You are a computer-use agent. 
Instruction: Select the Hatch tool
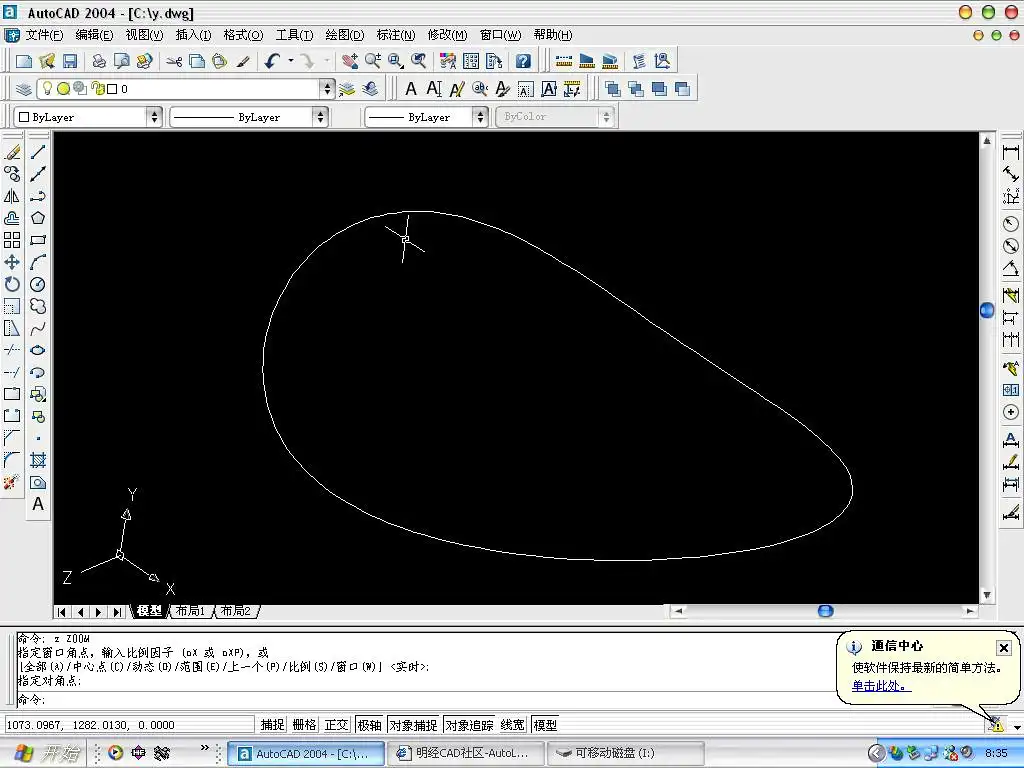[38, 460]
